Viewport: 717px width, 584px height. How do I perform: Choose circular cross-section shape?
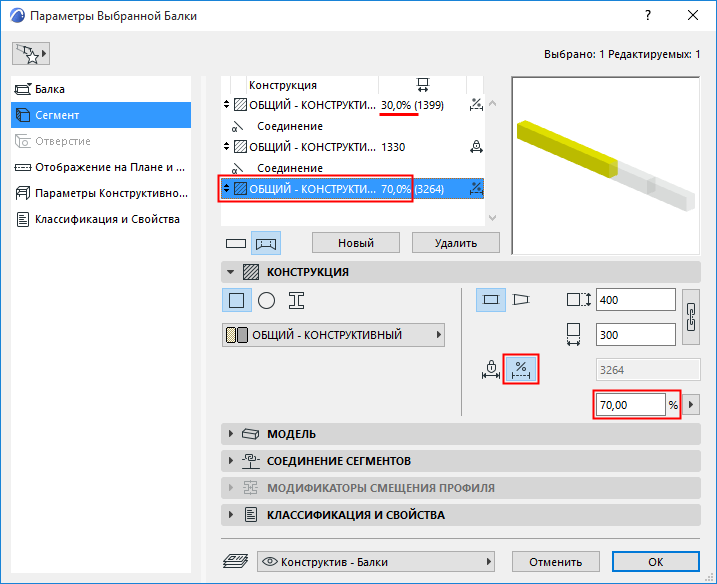click(266, 300)
